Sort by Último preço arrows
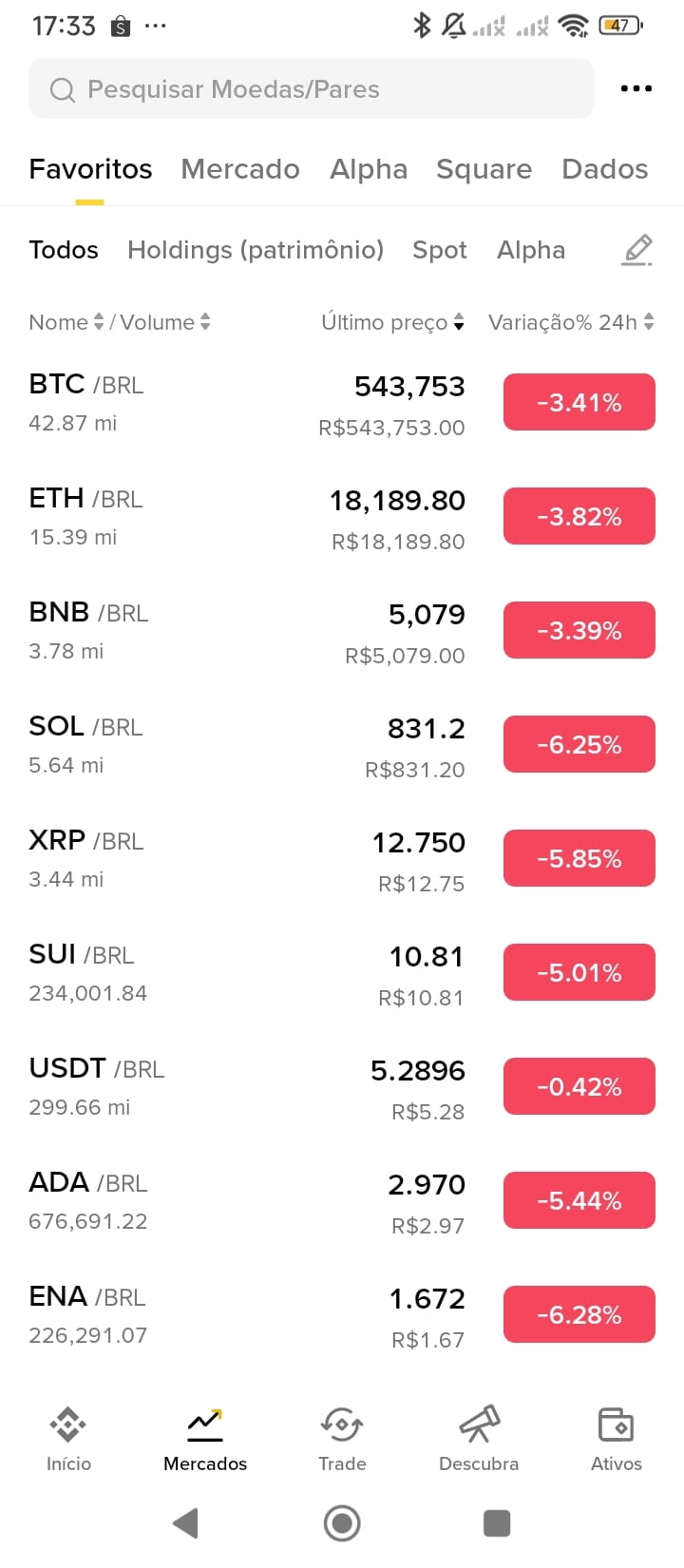The height and width of the screenshot is (1568, 684). pos(459,322)
